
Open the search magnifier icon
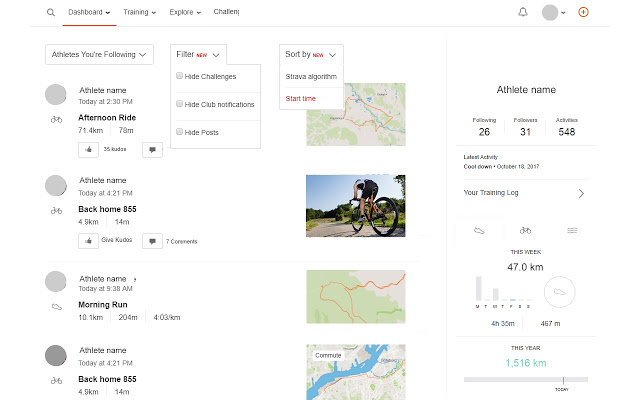[51, 12]
